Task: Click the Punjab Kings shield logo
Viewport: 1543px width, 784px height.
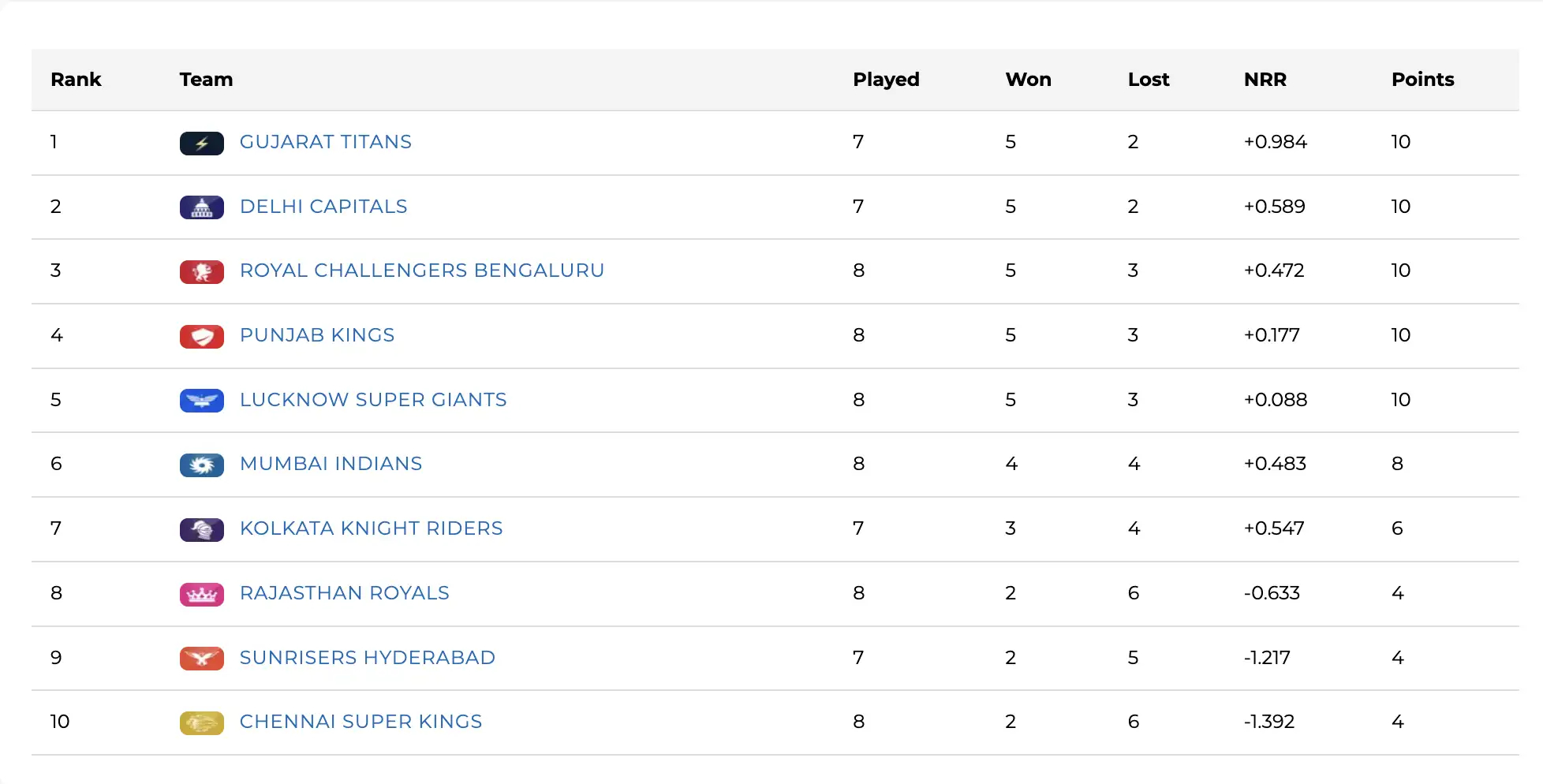Action: (202, 336)
